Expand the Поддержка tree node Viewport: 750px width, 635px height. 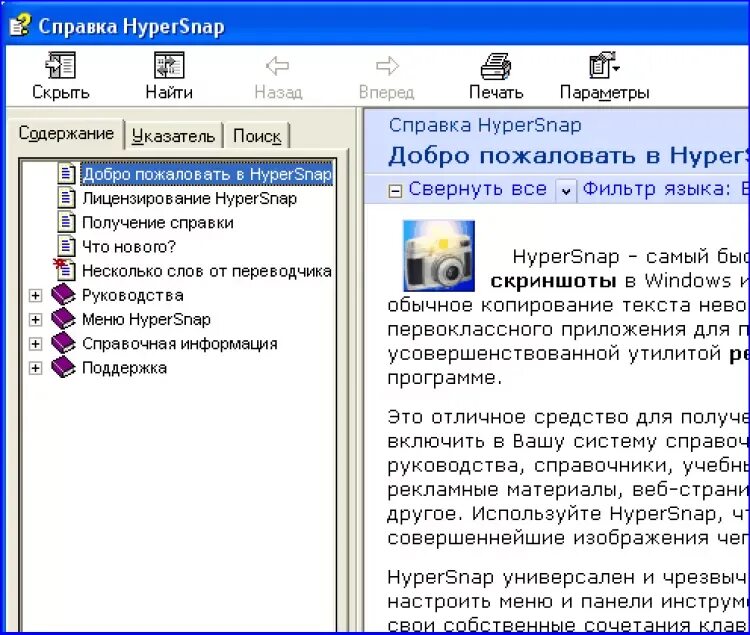coord(35,368)
